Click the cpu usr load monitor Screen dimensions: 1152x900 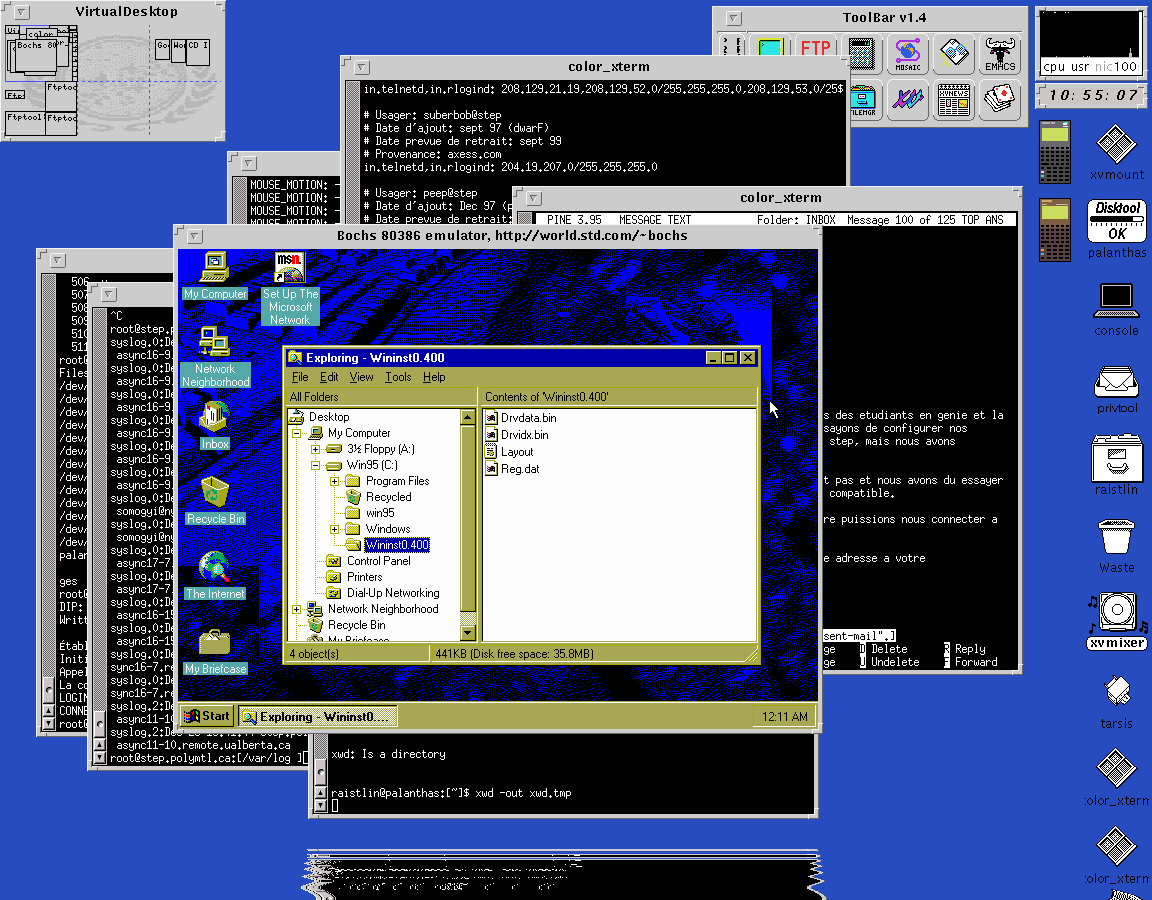[1090, 43]
